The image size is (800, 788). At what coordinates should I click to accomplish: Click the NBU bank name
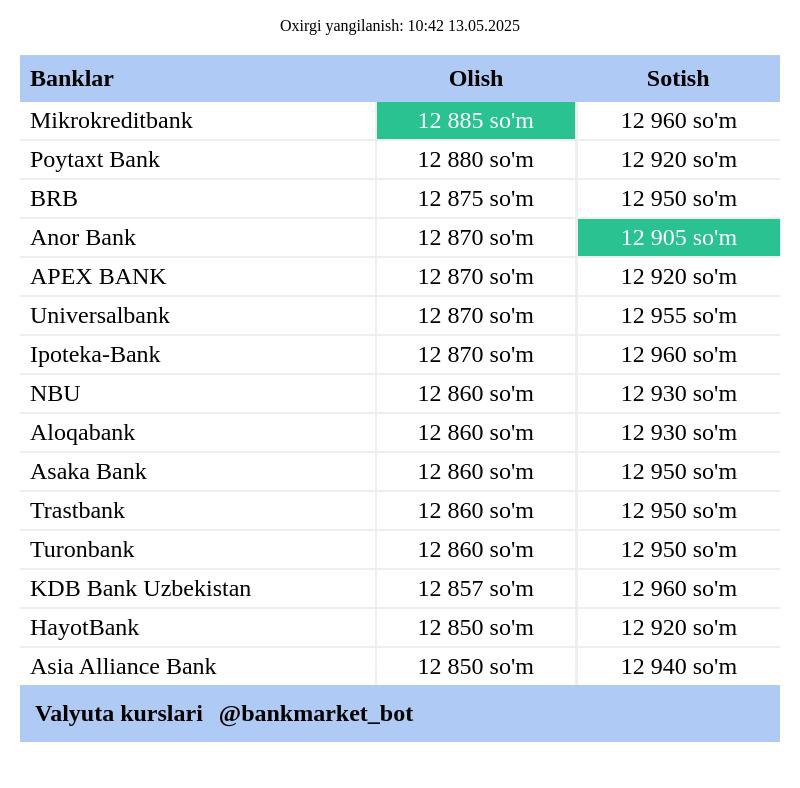pyautogui.click(x=55, y=393)
